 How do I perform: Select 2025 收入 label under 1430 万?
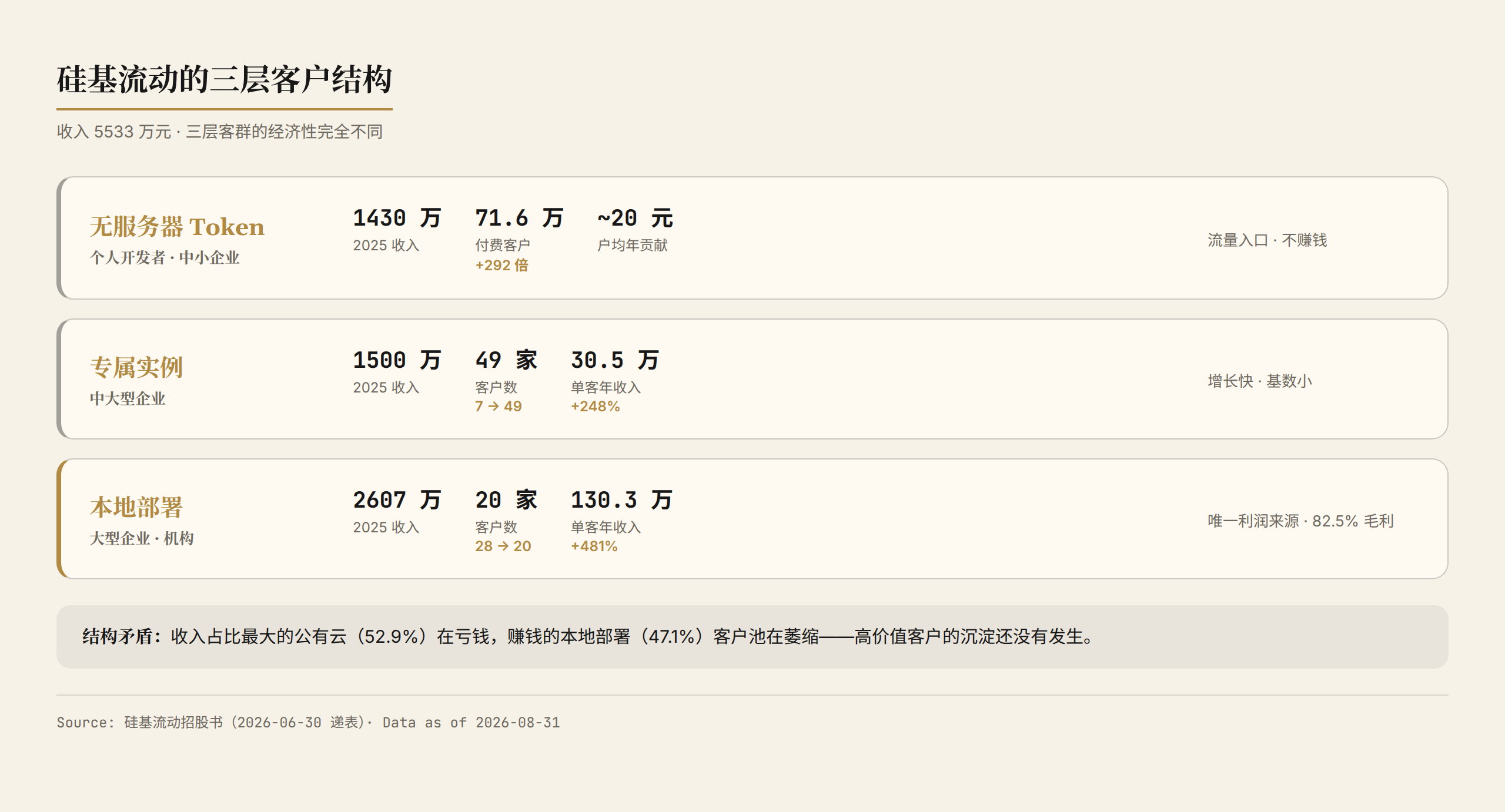click(386, 245)
